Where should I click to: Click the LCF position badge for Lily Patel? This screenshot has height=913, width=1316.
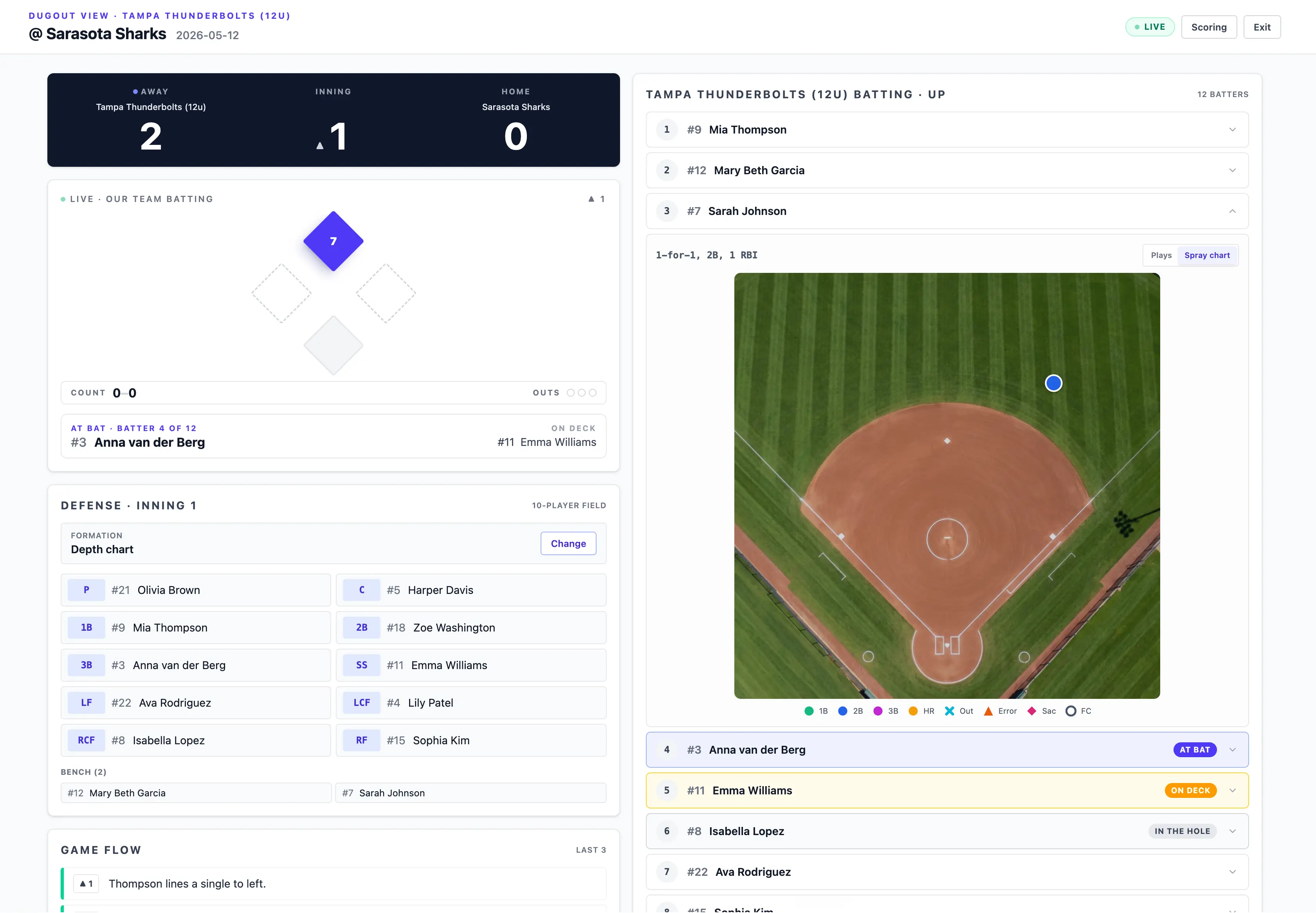tap(361, 702)
